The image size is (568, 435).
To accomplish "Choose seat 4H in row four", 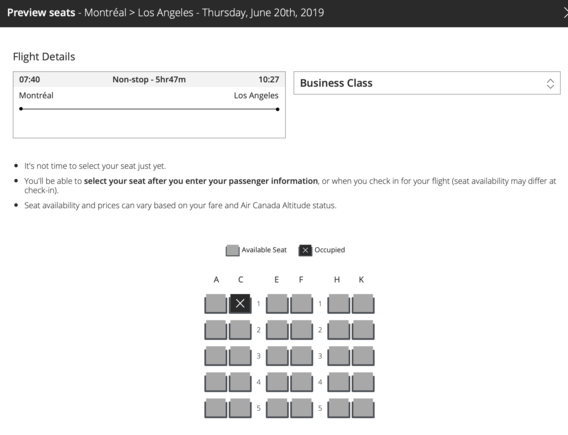I will (x=339, y=382).
